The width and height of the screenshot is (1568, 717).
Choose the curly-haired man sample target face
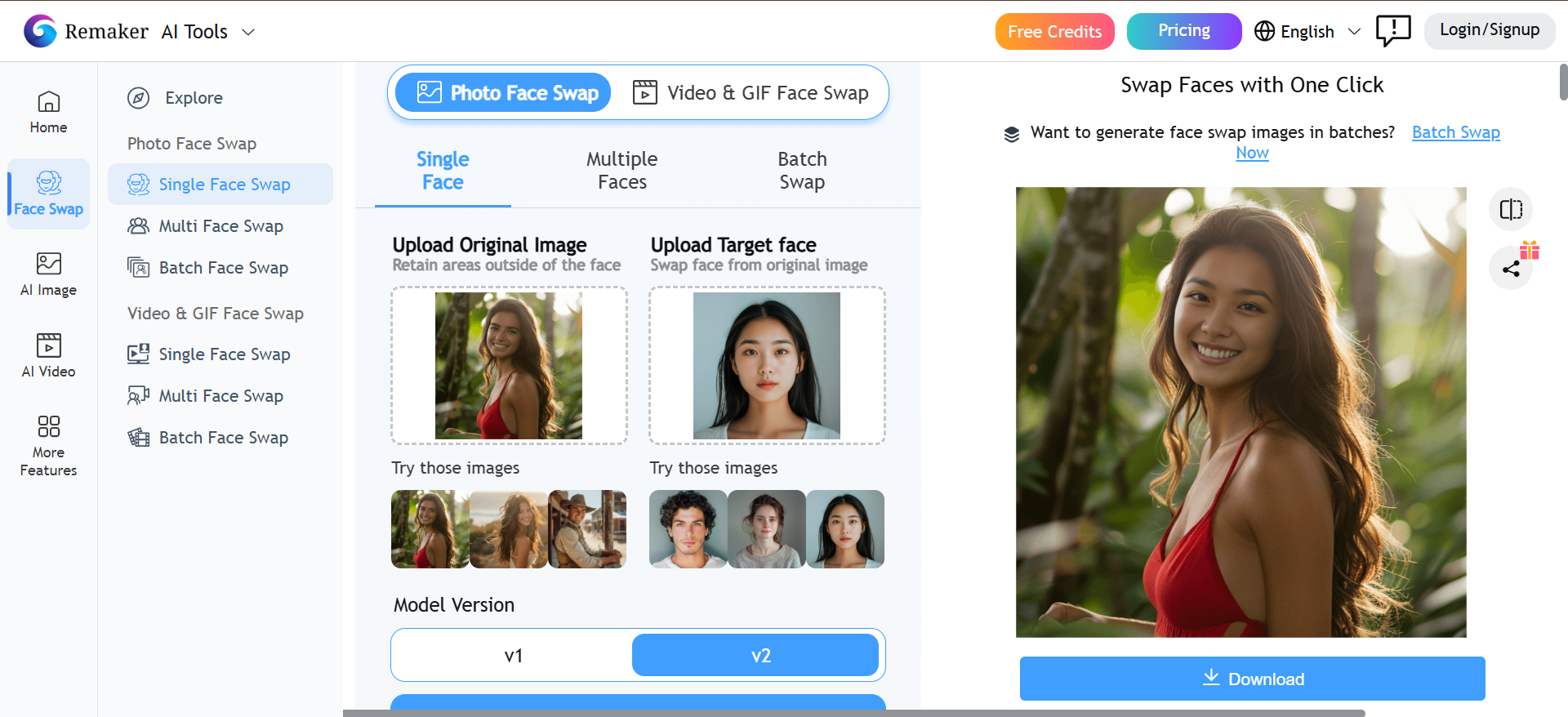pyautogui.click(x=688, y=529)
